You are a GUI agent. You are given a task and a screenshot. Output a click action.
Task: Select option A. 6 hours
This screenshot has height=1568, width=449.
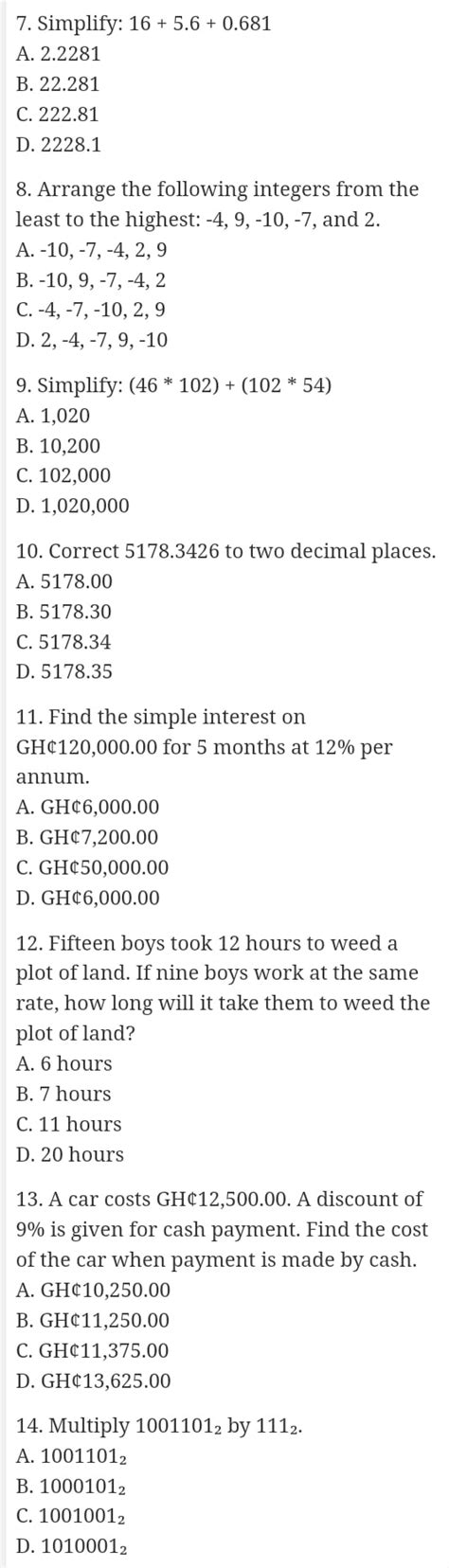coord(64,1064)
